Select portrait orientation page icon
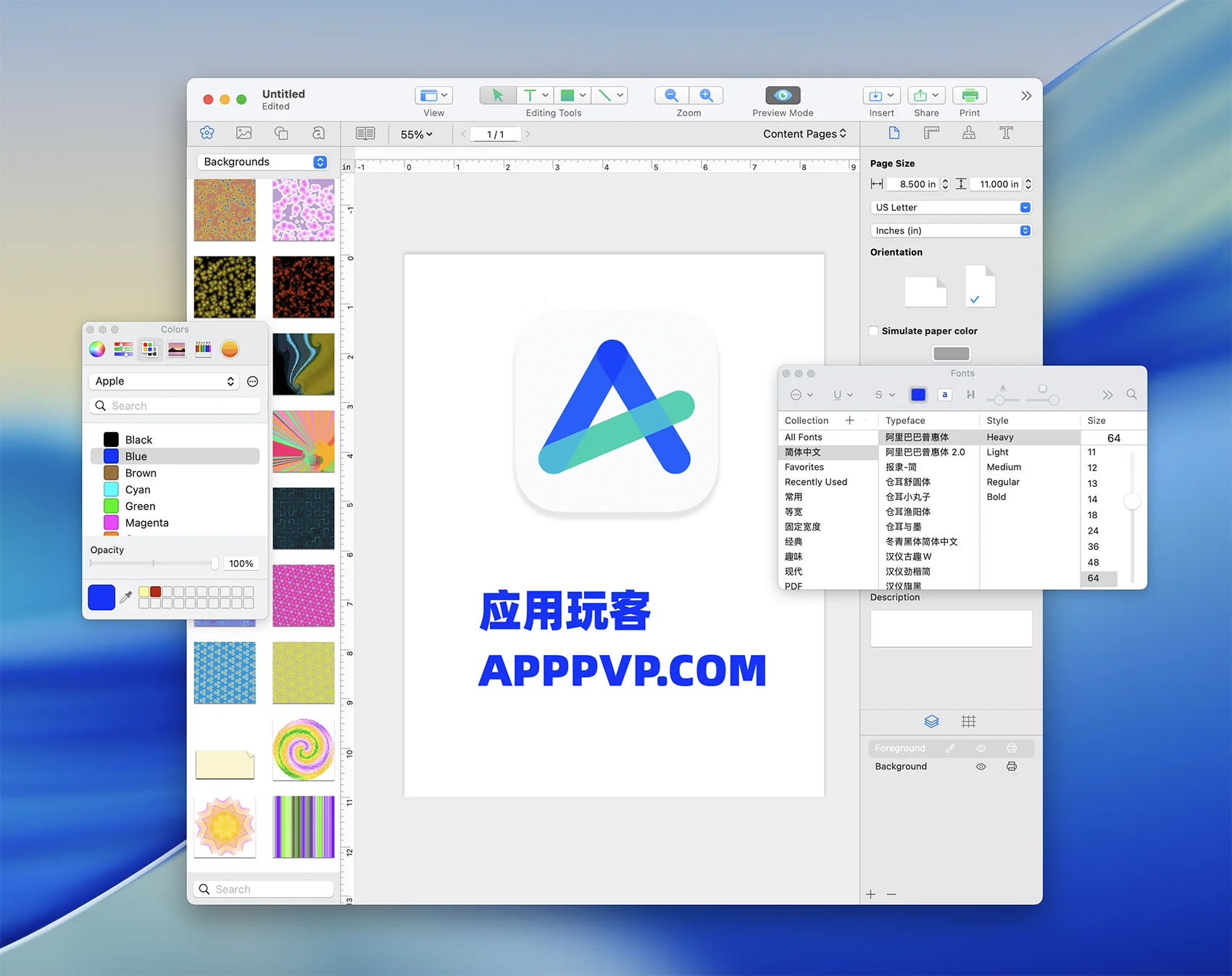 [x=981, y=286]
